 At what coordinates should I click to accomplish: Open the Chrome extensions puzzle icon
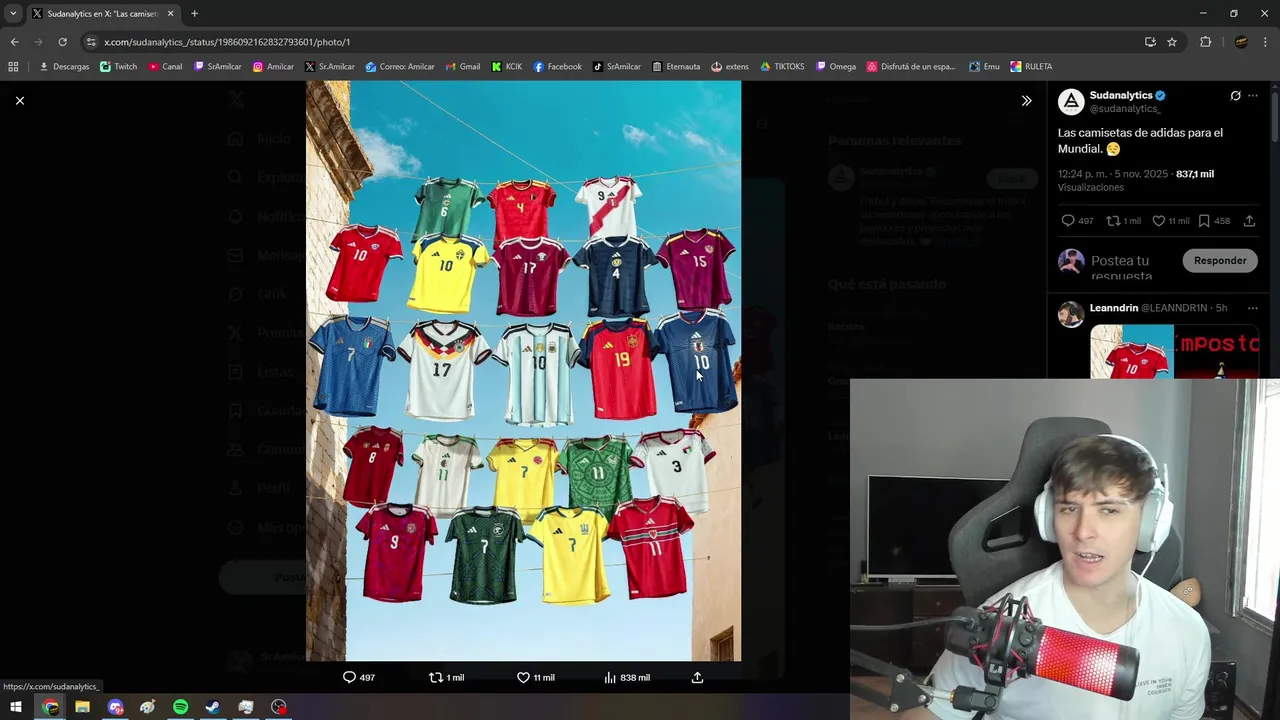[1205, 42]
